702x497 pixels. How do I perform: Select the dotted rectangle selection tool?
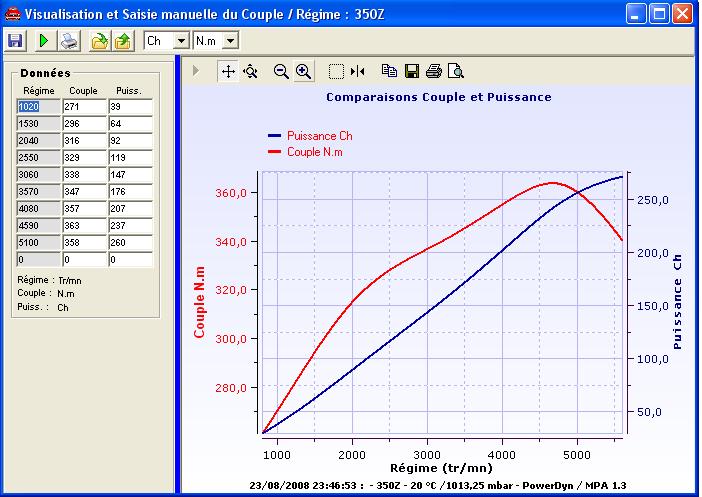coord(336,71)
